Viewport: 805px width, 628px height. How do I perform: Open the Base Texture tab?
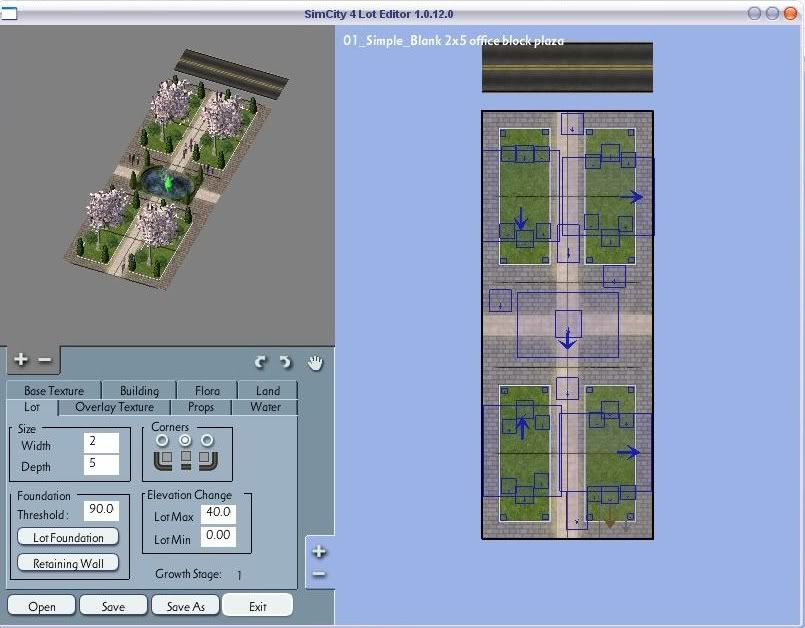[x=54, y=391]
